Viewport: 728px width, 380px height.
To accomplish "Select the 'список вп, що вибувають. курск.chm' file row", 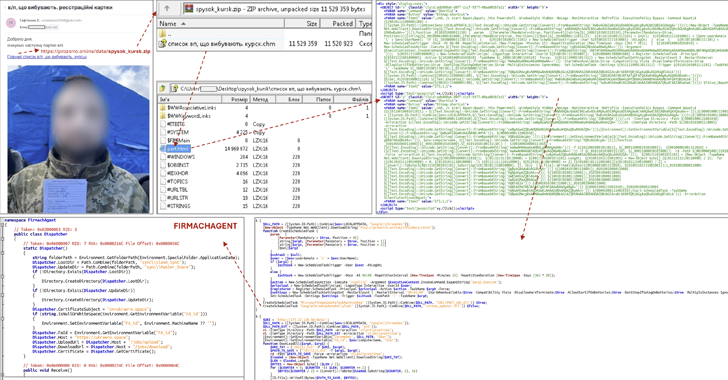I will (x=265, y=44).
